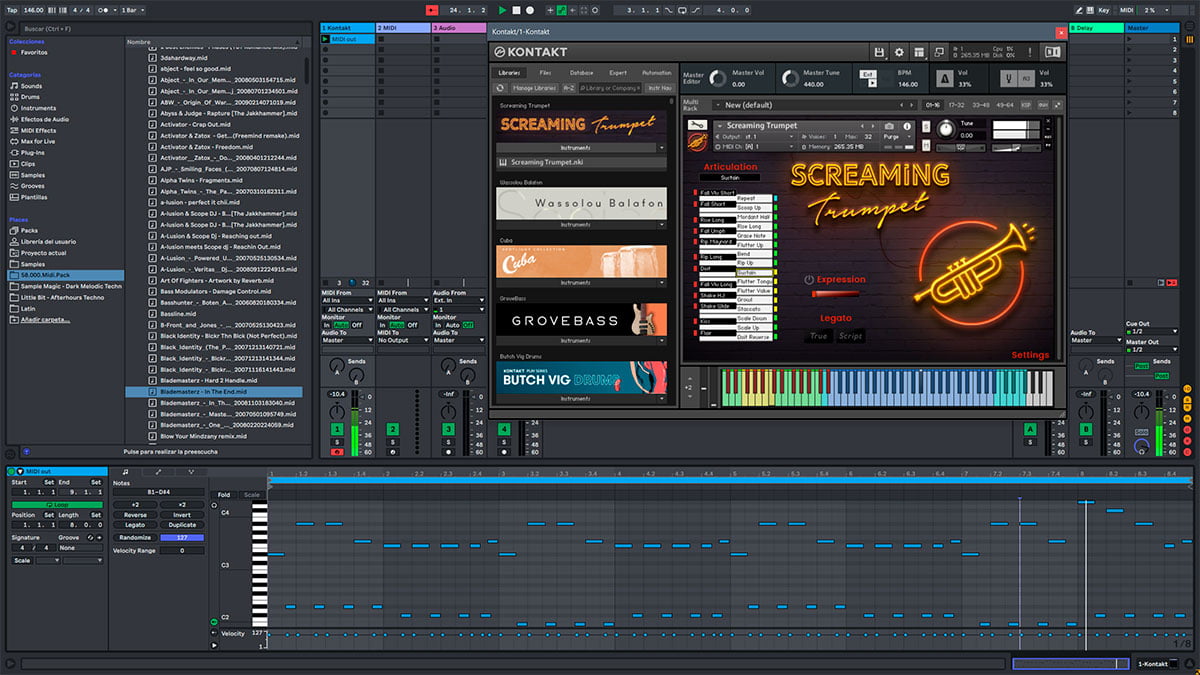Viewport: 1200px width, 675px height.
Task: Toggle the True legato switch
Action: coord(819,336)
